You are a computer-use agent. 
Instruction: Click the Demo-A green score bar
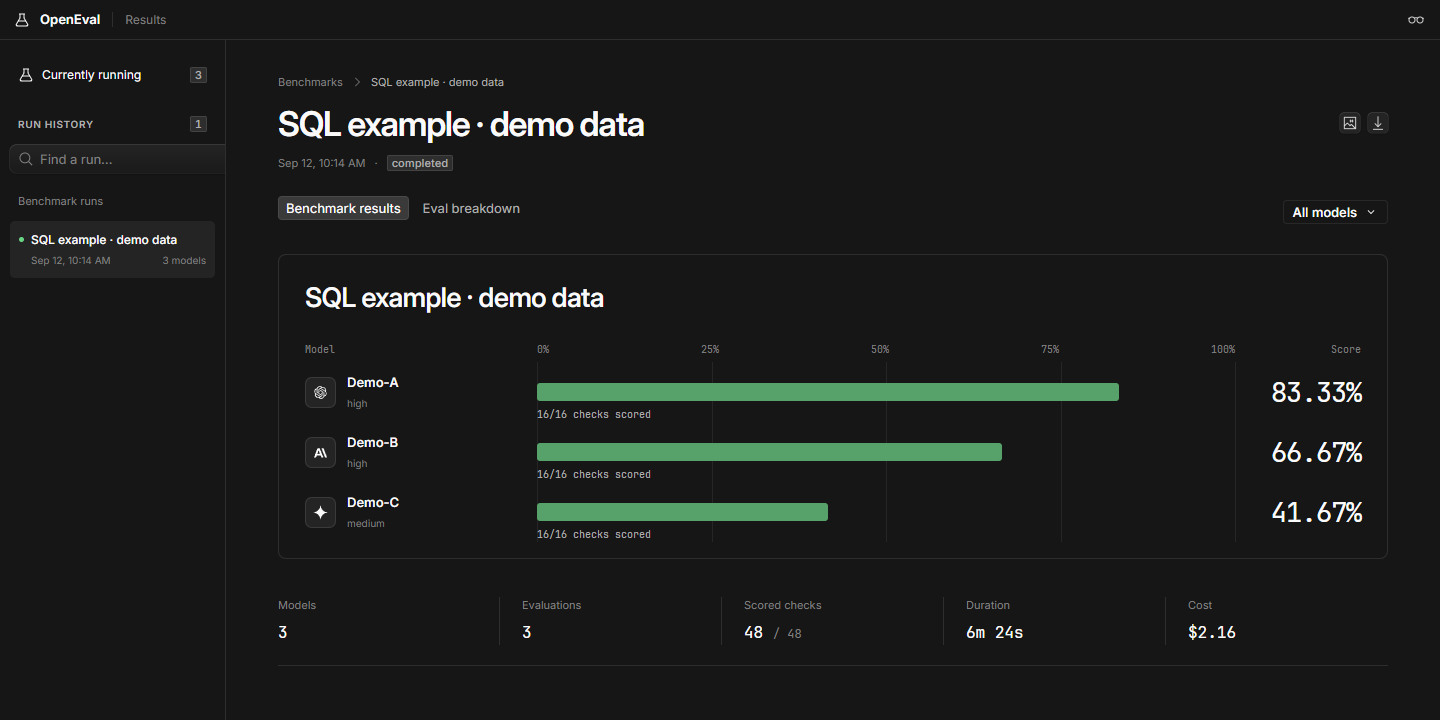(x=828, y=392)
